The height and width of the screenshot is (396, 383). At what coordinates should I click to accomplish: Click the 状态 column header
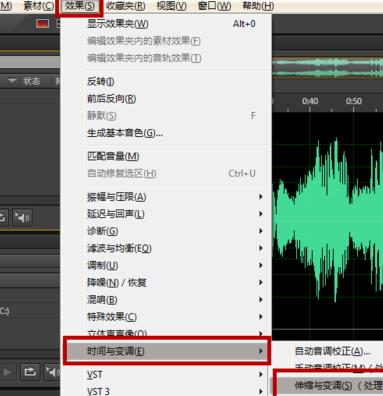click(x=31, y=81)
